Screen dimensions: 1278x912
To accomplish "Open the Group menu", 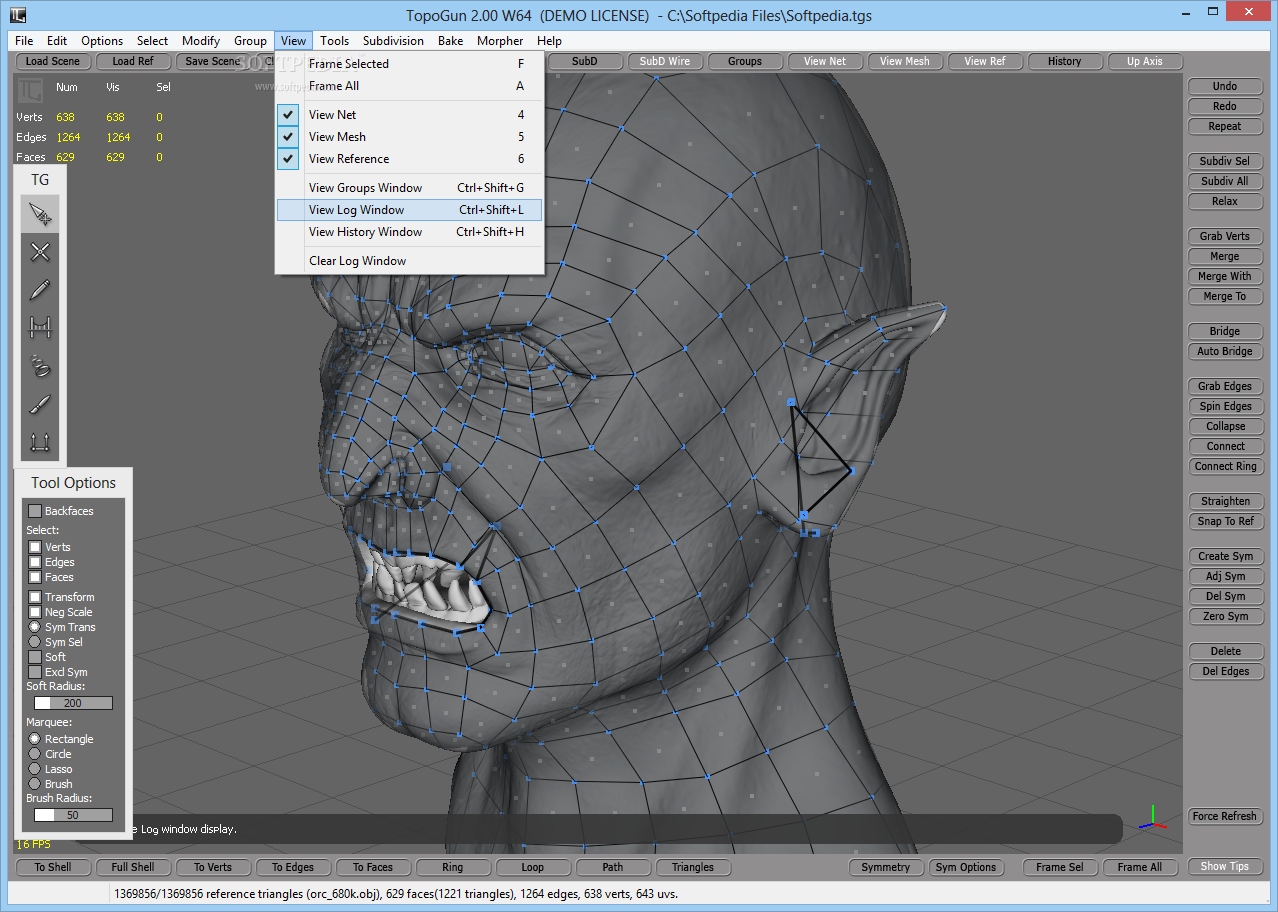I will tap(250, 41).
